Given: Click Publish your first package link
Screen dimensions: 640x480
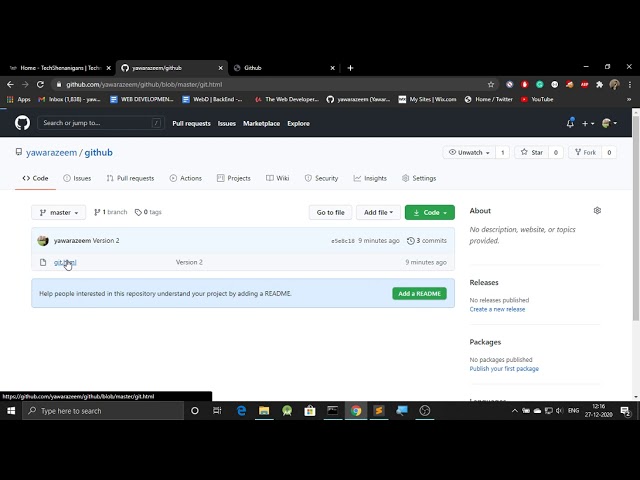Looking at the screenshot, I should [x=504, y=369].
